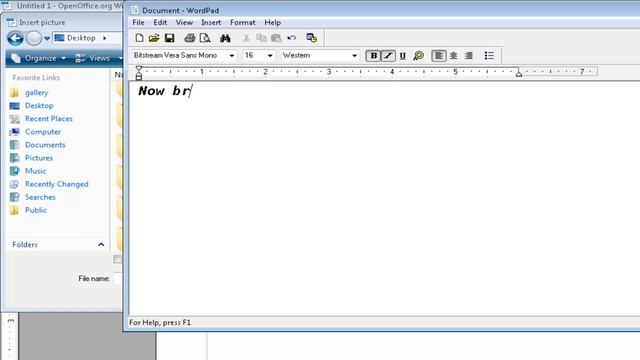Click the Desktop breadcrumb in the address bar
The height and width of the screenshot is (360, 640).
pyautogui.click(x=81, y=38)
